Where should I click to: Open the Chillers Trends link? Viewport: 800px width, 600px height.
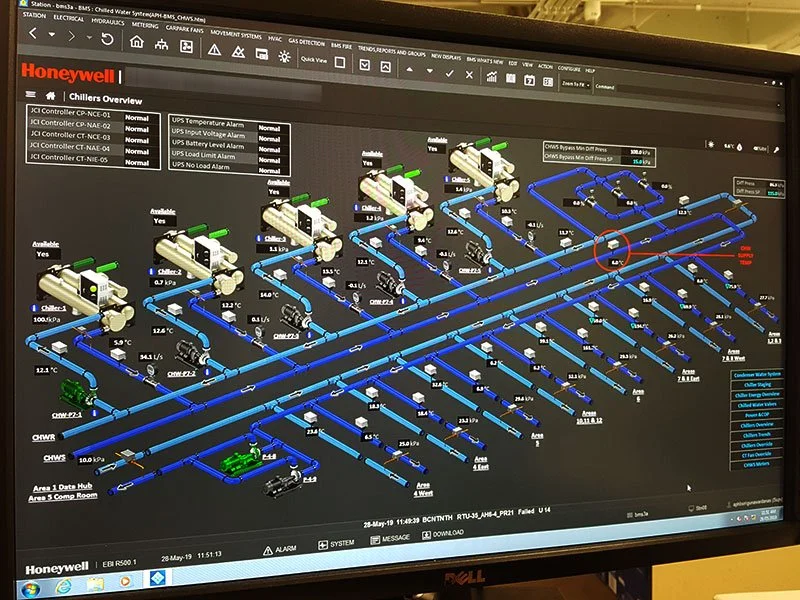757,435
